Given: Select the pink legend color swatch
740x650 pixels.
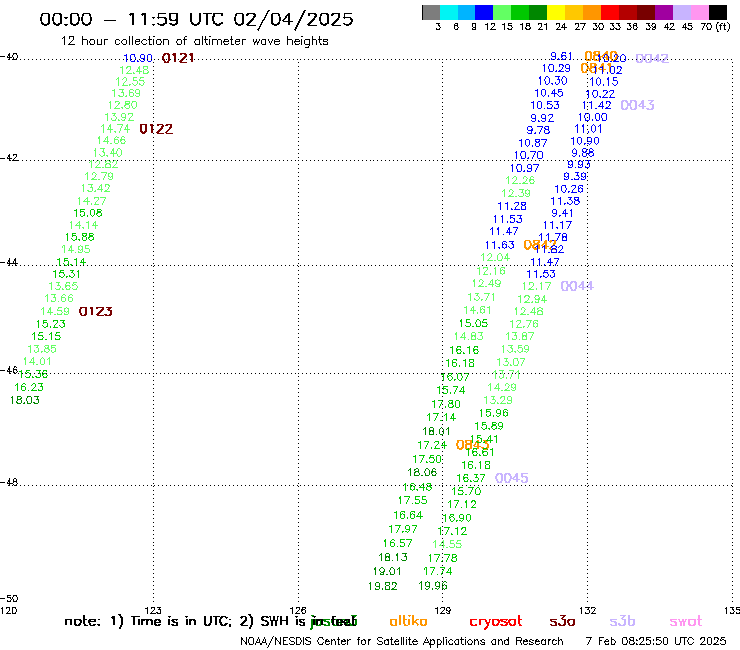Looking at the screenshot, I should tap(700, 12).
